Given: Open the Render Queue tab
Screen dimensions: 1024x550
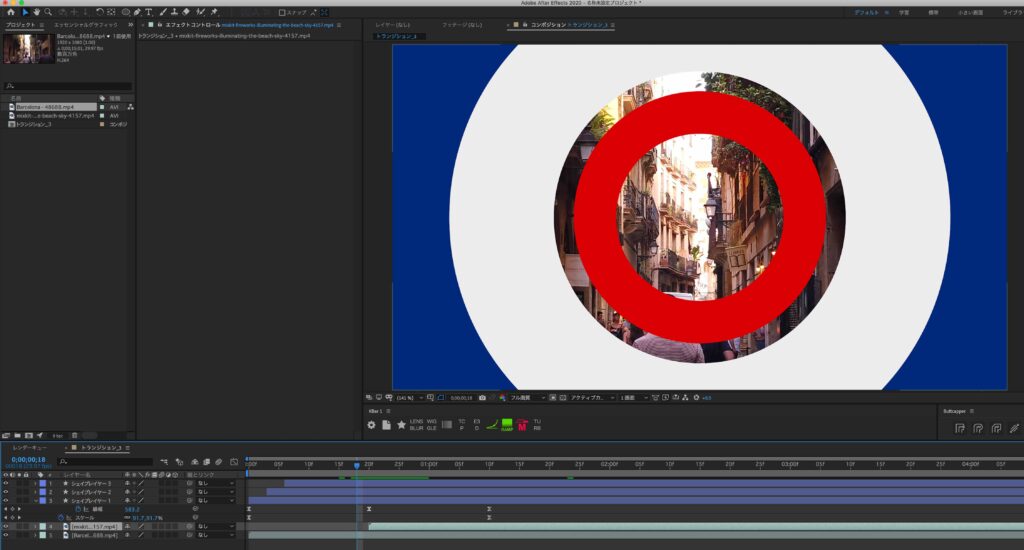Looking at the screenshot, I should [30, 447].
